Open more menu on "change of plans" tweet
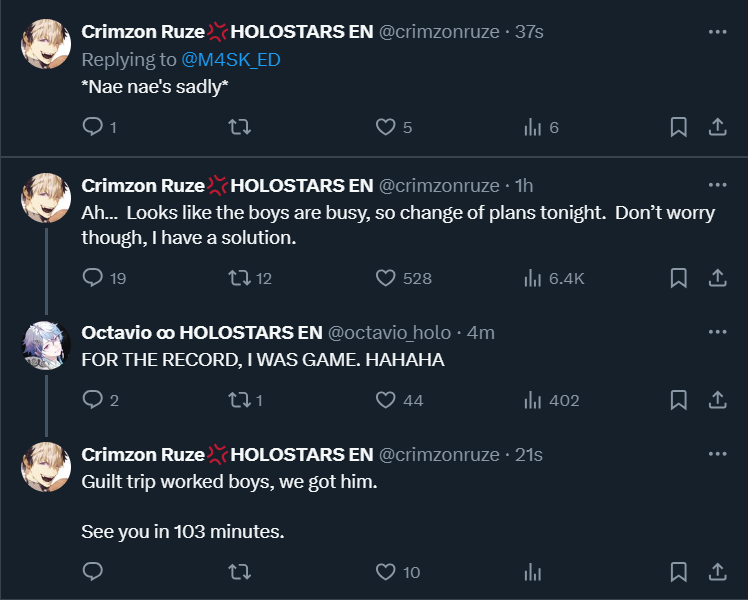The width and height of the screenshot is (748, 600). 717,185
